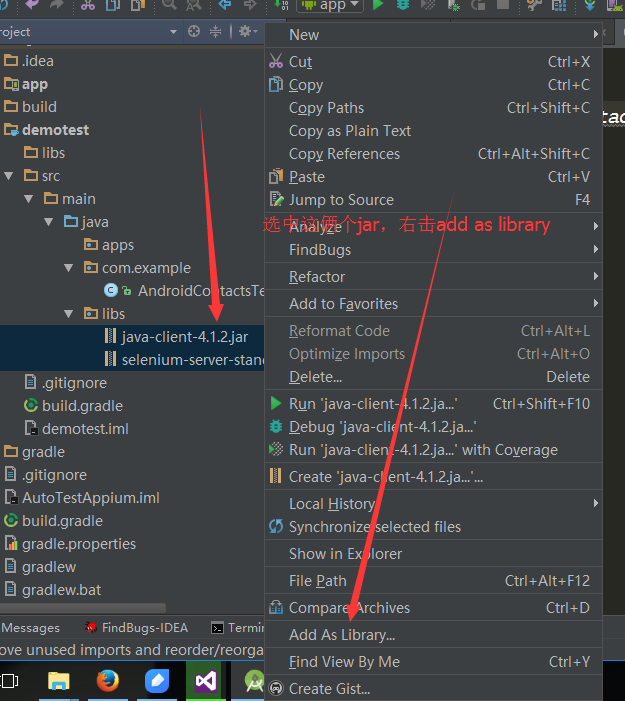Open Visual Studio from the taskbar
Viewport: 625px width, 701px height.
click(206, 681)
